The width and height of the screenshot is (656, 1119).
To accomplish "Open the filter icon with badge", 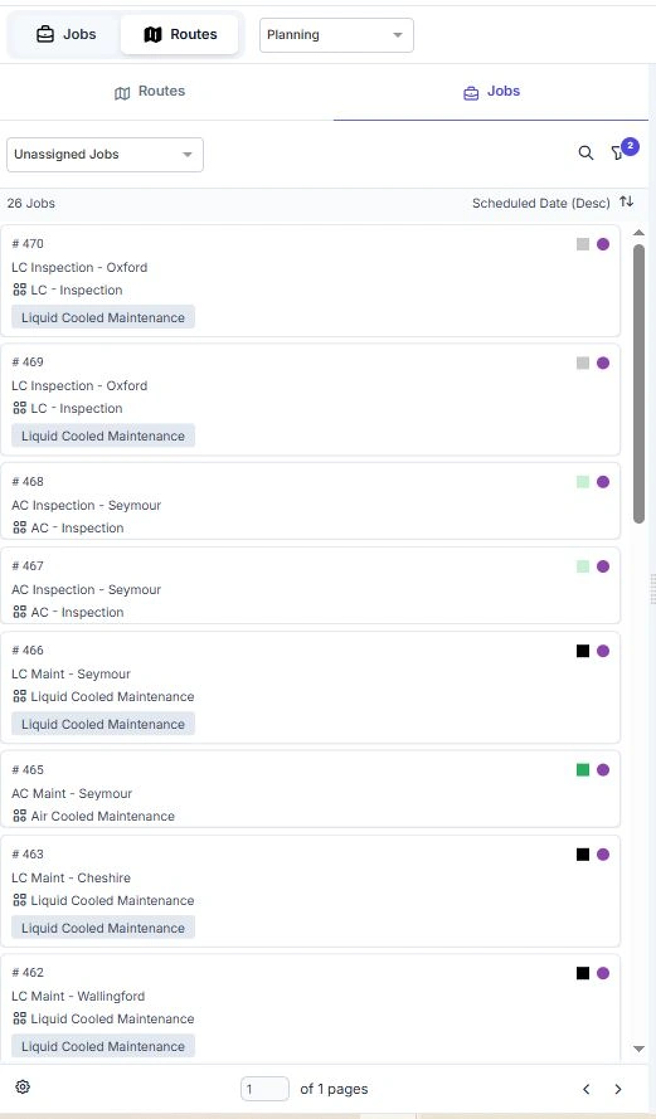I will [618, 153].
